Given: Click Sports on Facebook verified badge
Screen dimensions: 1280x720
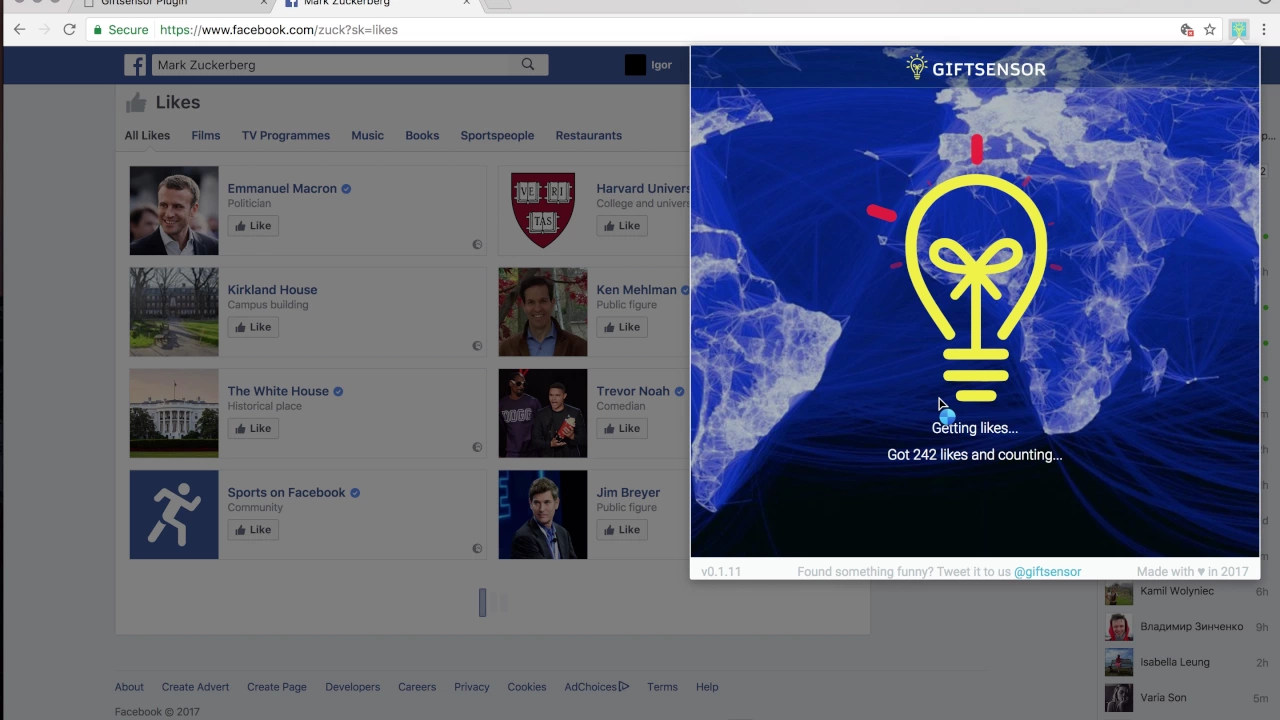Looking at the screenshot, I should [x=355, y=492].
